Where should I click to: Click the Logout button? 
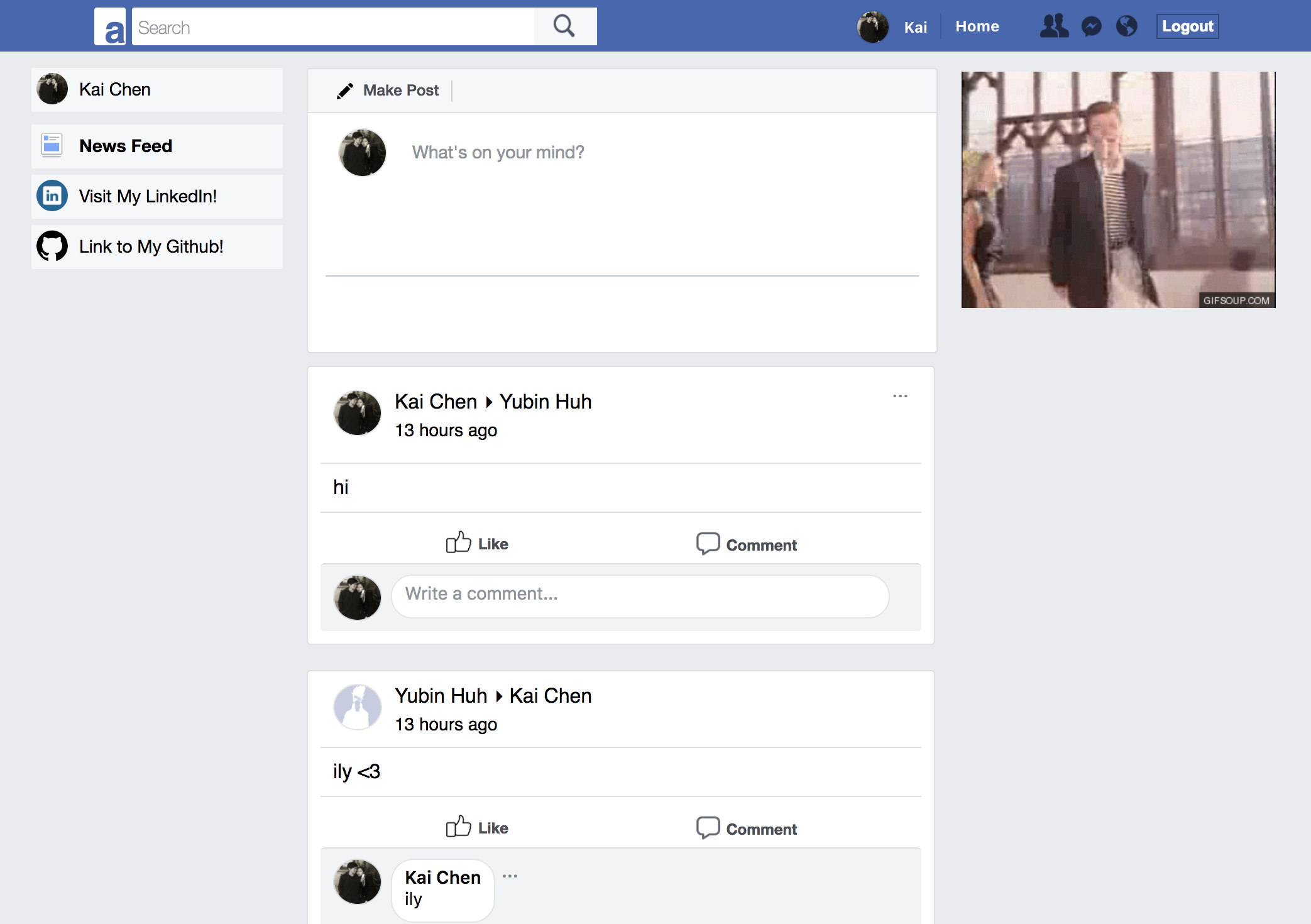pyautogui.click(x=1187, y=26)
